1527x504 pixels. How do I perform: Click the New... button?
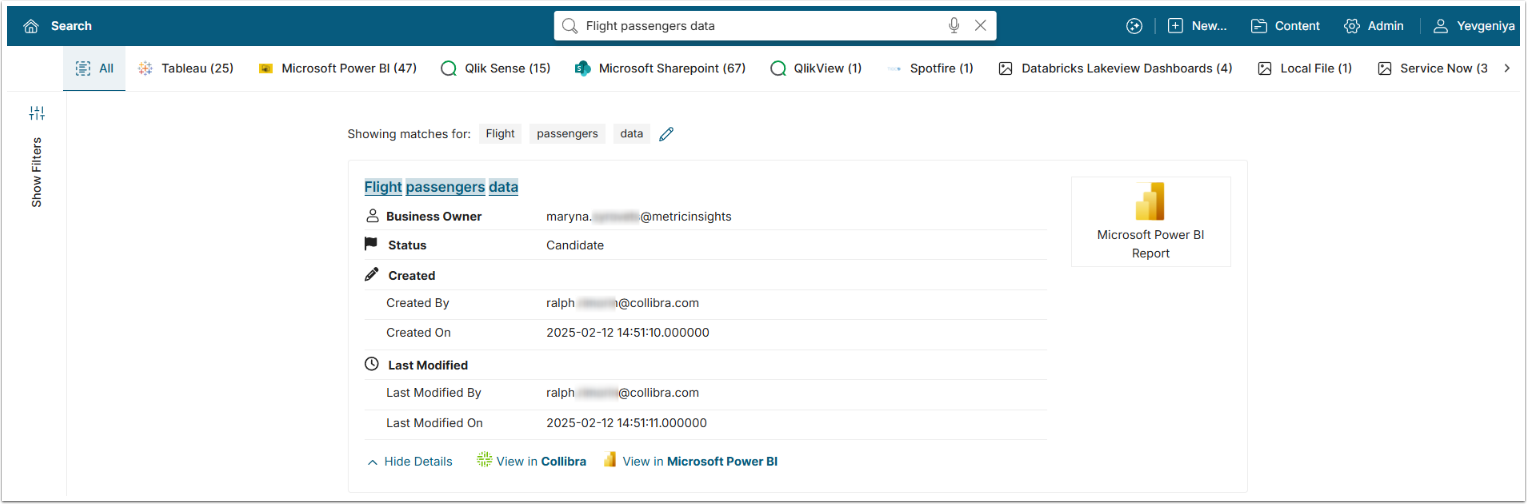1198,26
